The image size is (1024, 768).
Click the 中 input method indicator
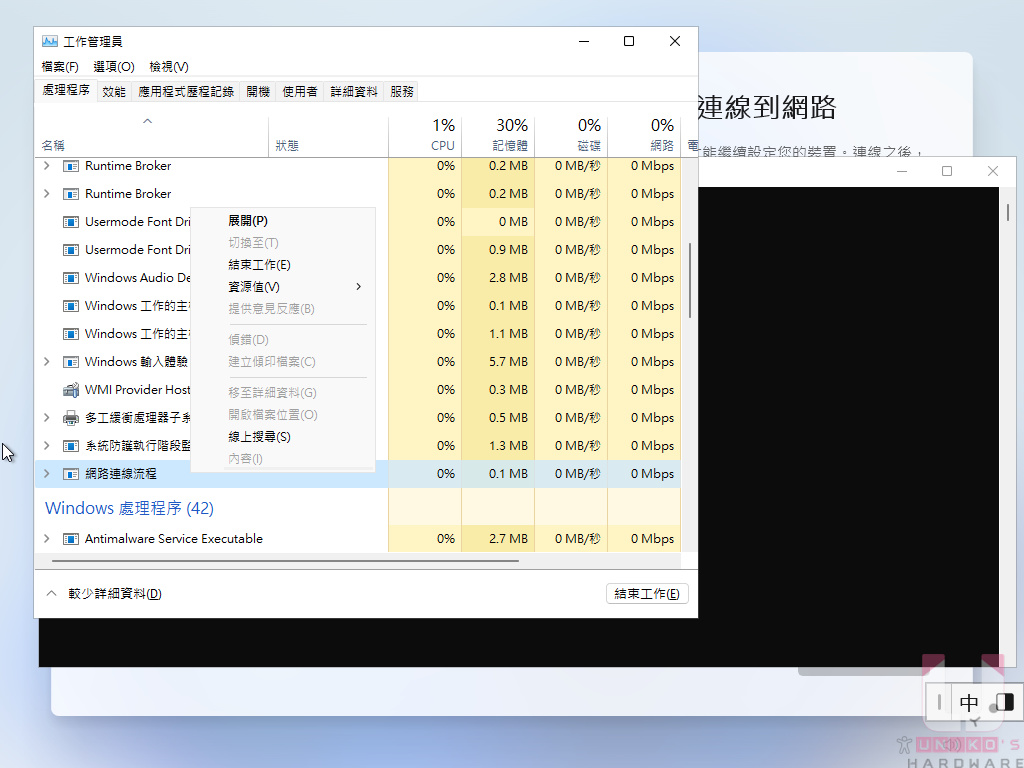(x=968, y=703)
